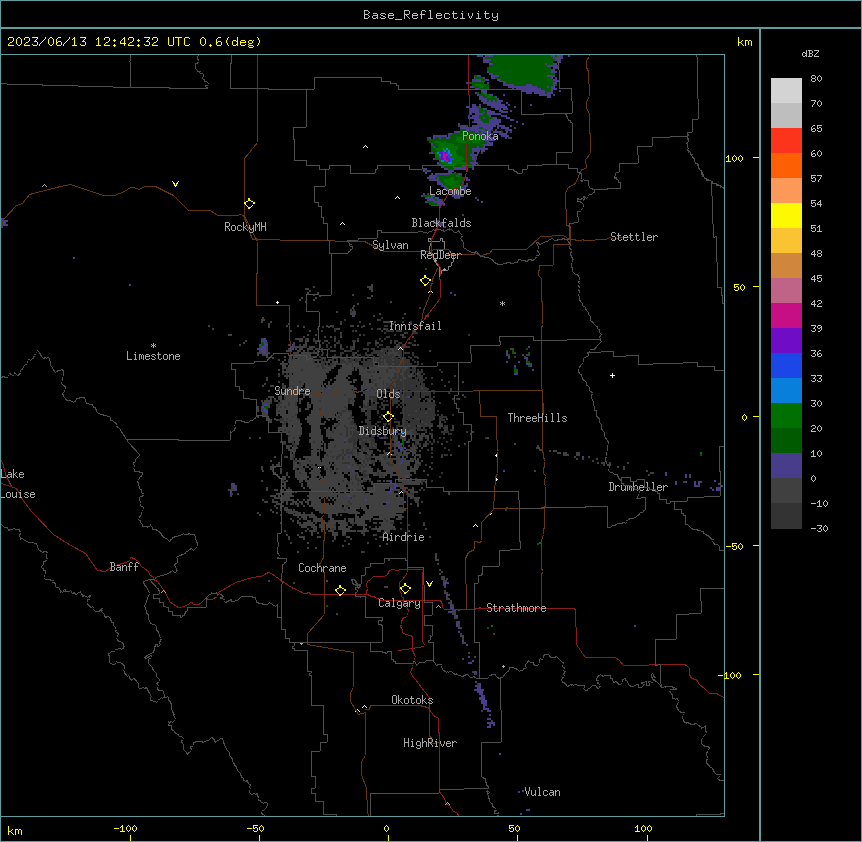Click the yellow diamond marker below Cochrane
The width and height of the screenshot is (862, 842).
(340, 590)
